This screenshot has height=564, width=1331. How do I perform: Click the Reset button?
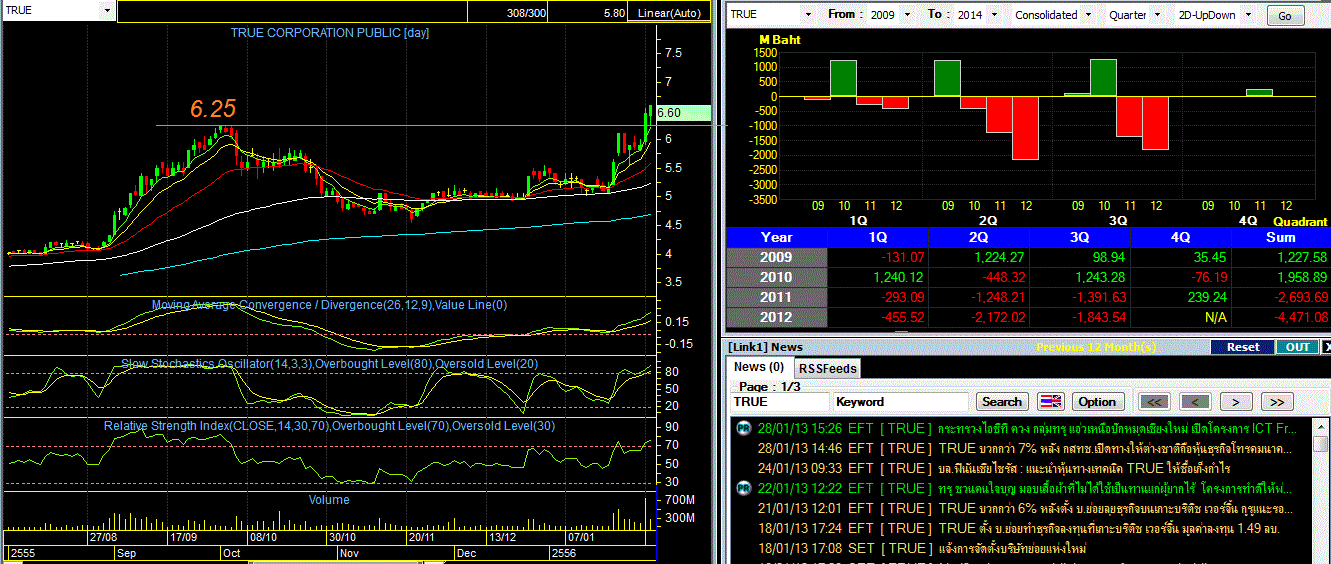[x=1243, y=347]
